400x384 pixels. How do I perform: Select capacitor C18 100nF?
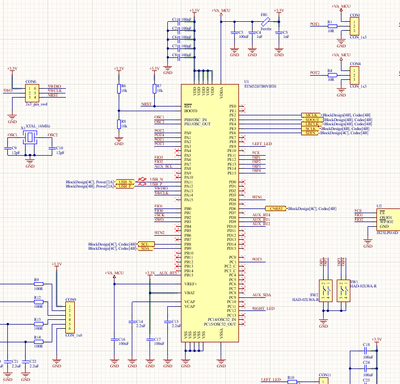(366, 351)
